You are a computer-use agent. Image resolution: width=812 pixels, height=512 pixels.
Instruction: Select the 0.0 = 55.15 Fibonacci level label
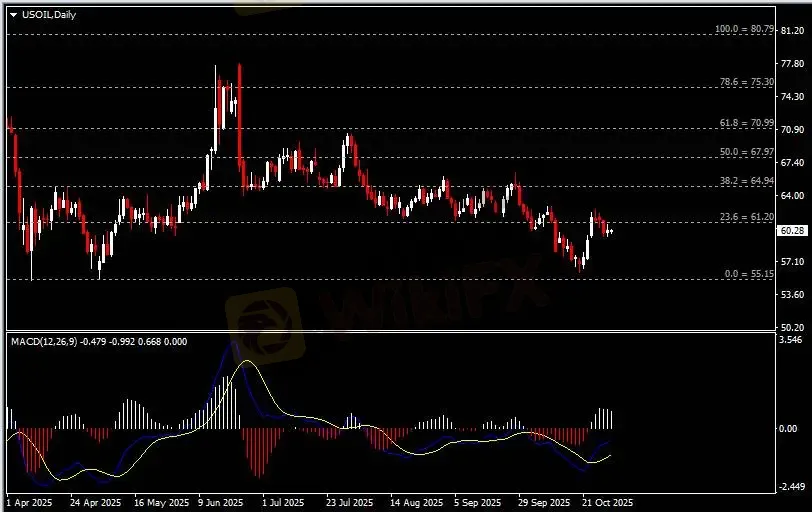click(x=749, y=274)
